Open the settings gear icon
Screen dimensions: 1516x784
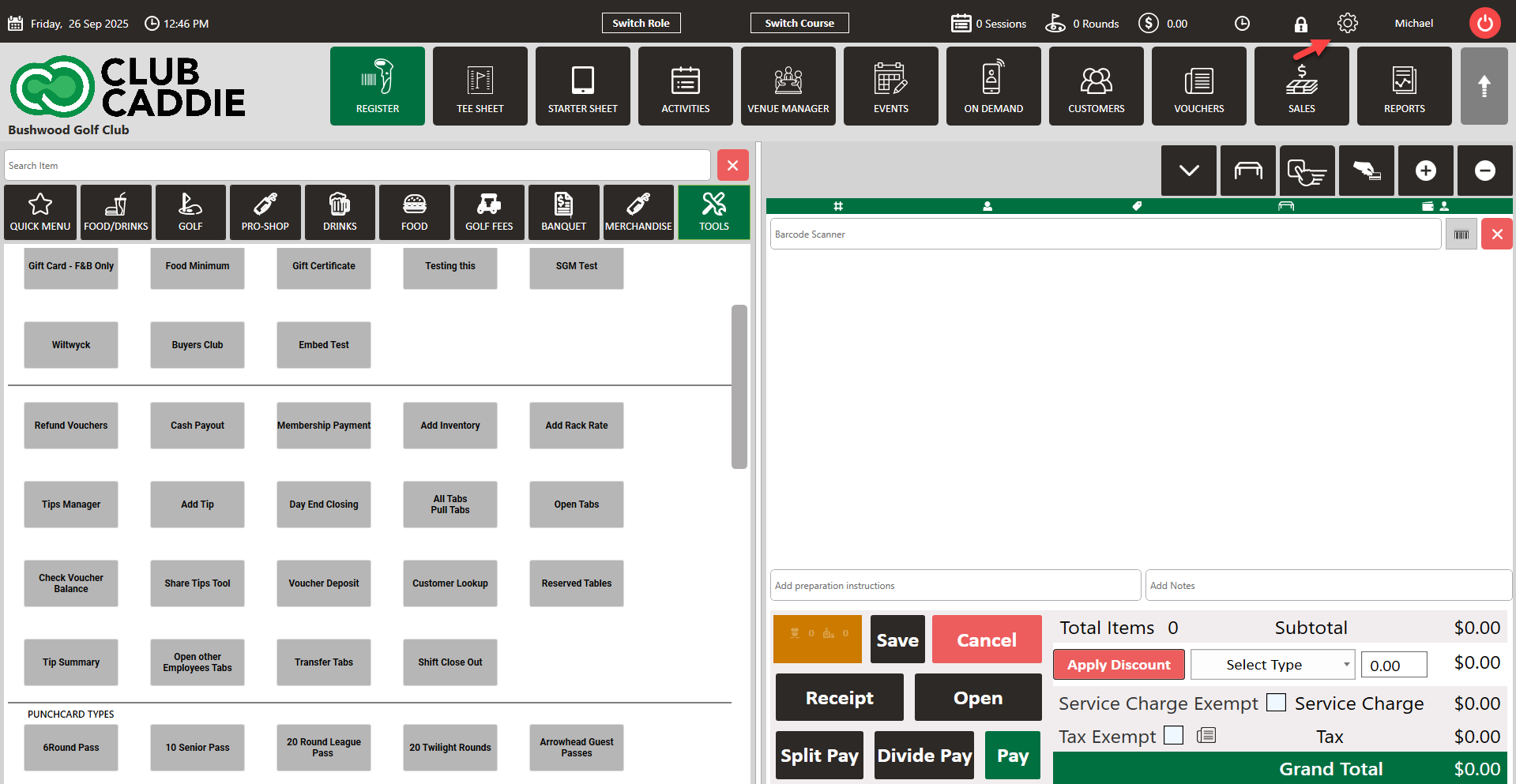pos(1347,24)
